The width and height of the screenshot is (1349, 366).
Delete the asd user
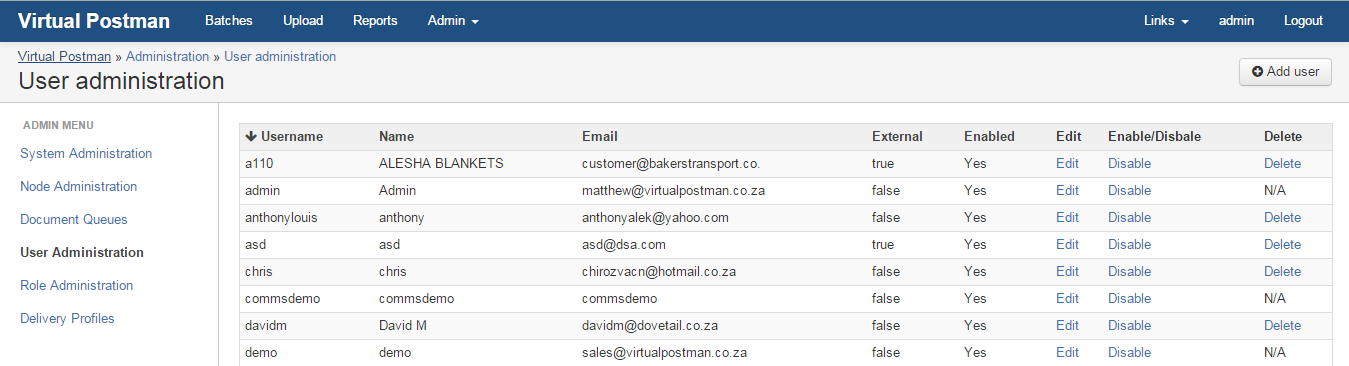[x=1282, y=244]
